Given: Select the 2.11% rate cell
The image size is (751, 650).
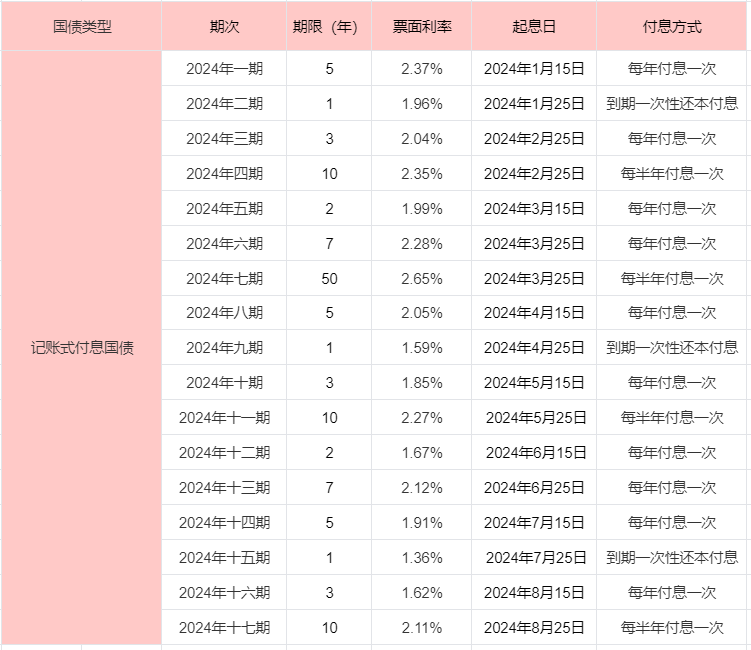Looking at the screenshot, I should click(421, 627).
